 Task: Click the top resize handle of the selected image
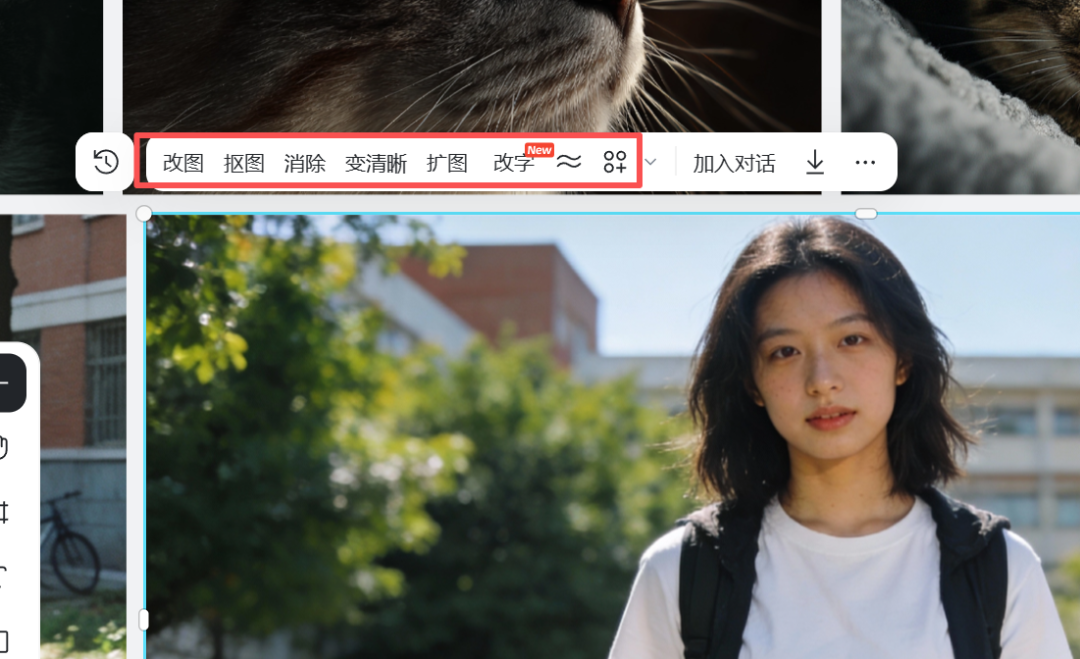pos(868,211)
